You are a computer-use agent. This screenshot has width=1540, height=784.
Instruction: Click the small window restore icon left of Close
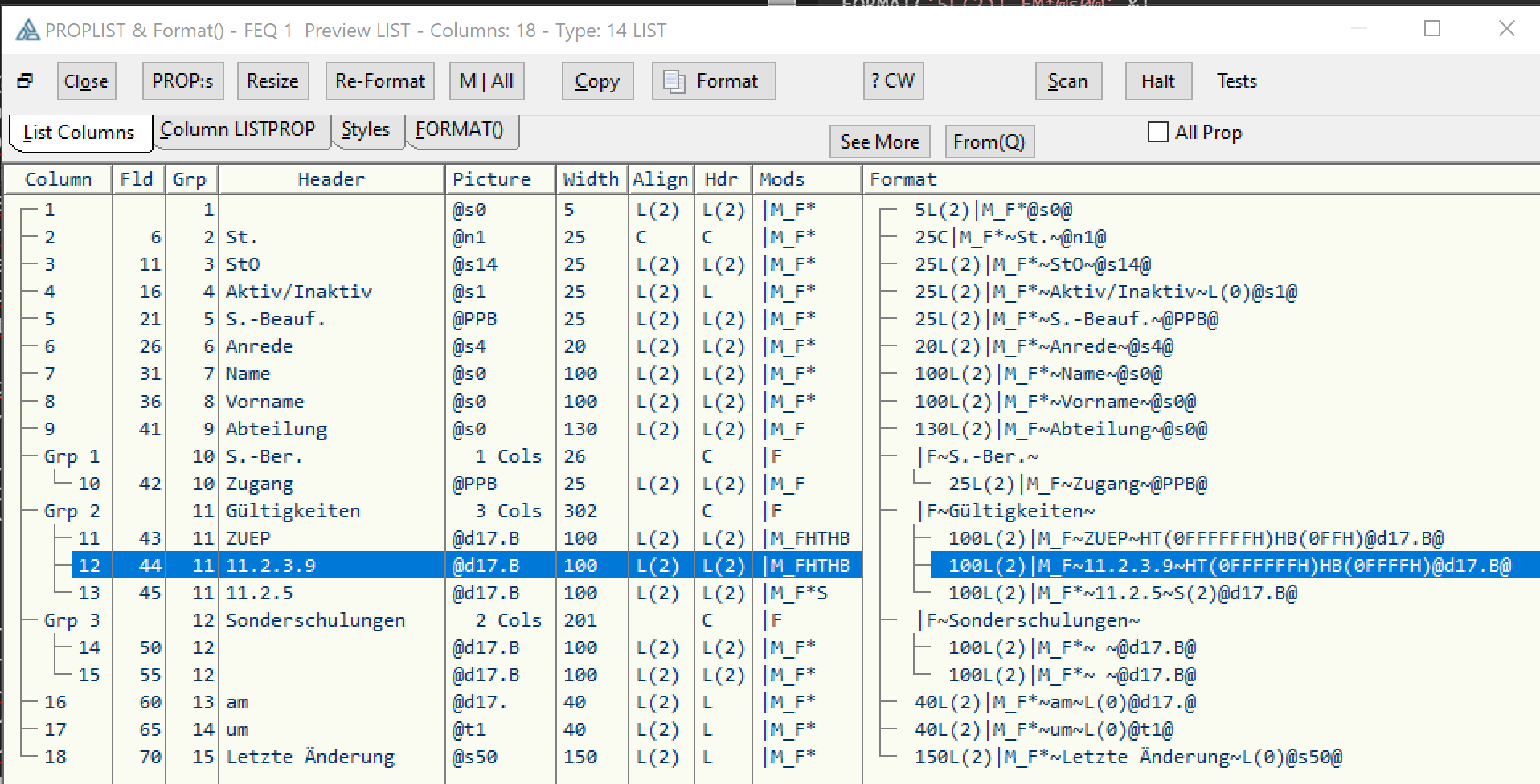[x=25, y=80]
